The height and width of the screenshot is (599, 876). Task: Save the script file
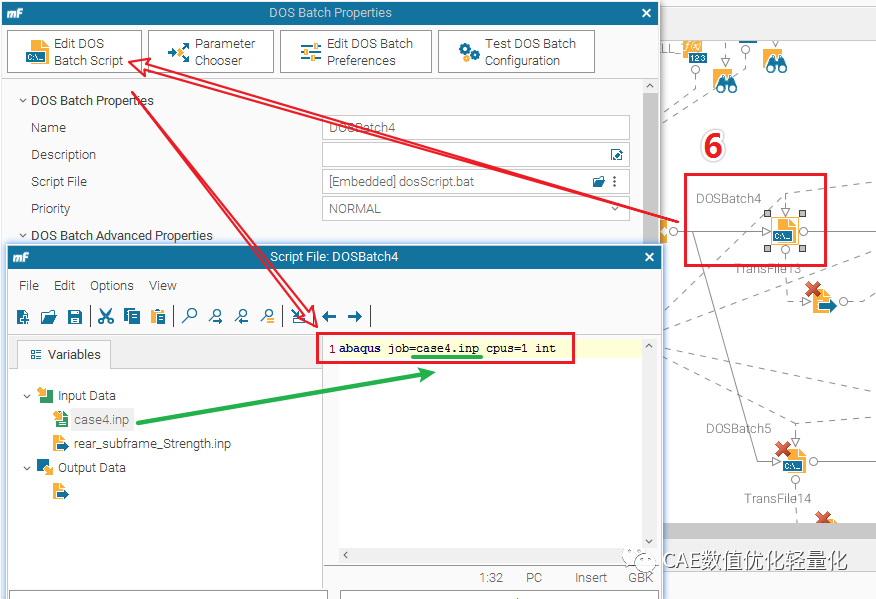[75, 317]
